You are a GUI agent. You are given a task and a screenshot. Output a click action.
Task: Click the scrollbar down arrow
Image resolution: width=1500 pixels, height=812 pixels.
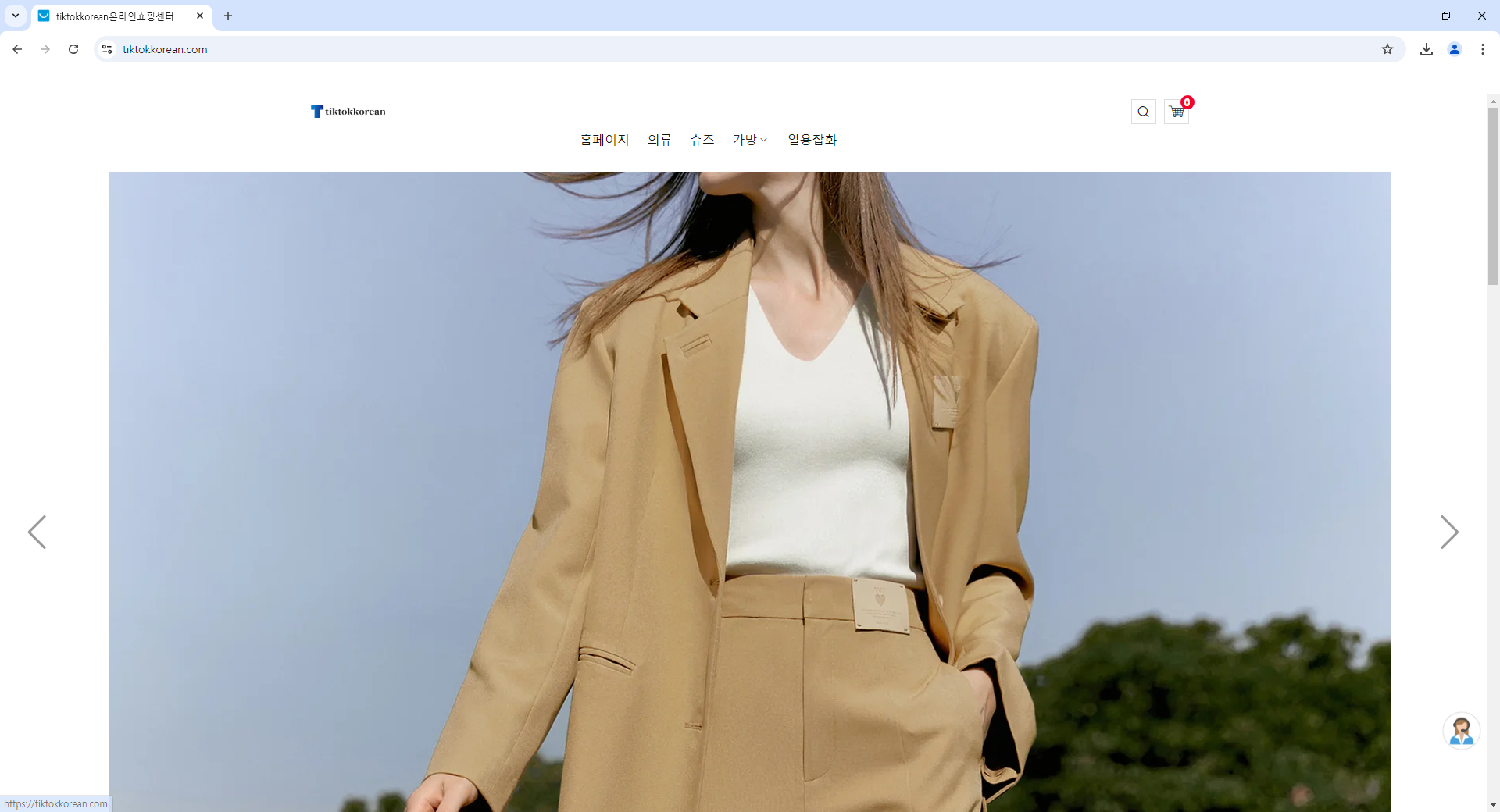(1493, 804)
